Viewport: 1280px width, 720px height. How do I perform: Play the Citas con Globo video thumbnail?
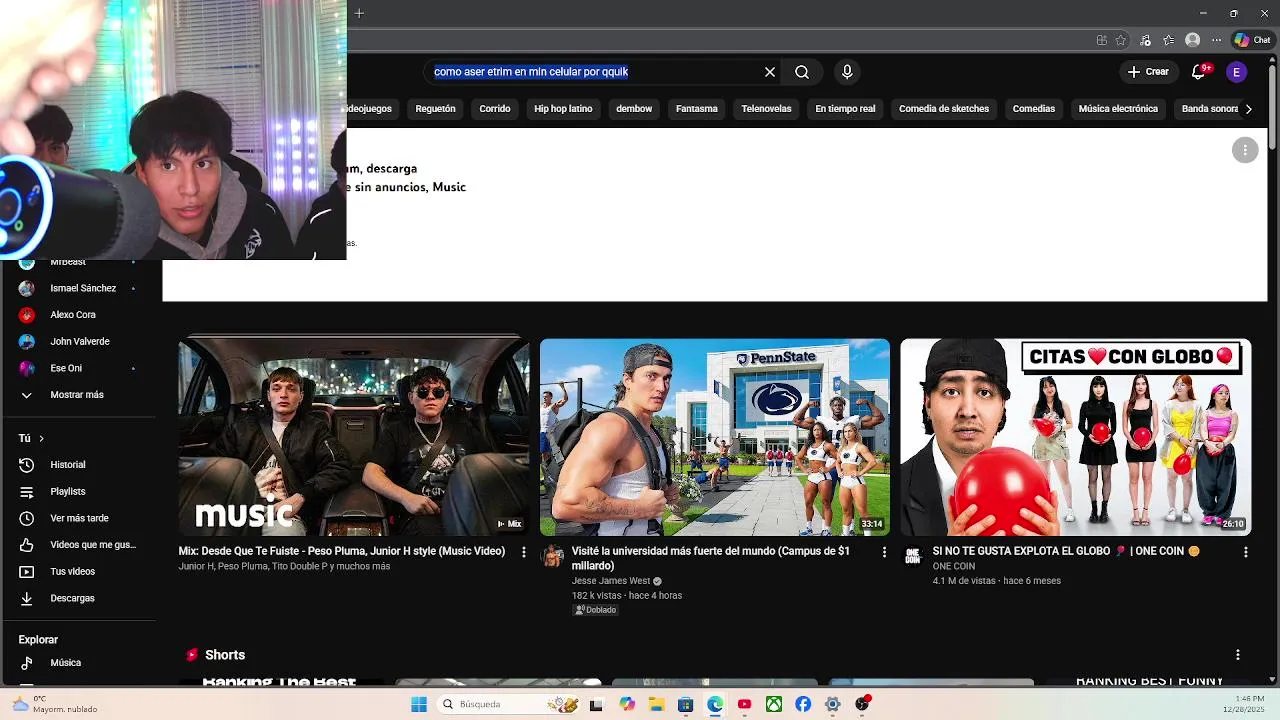pyautogui.click(x=1076, y=438)
